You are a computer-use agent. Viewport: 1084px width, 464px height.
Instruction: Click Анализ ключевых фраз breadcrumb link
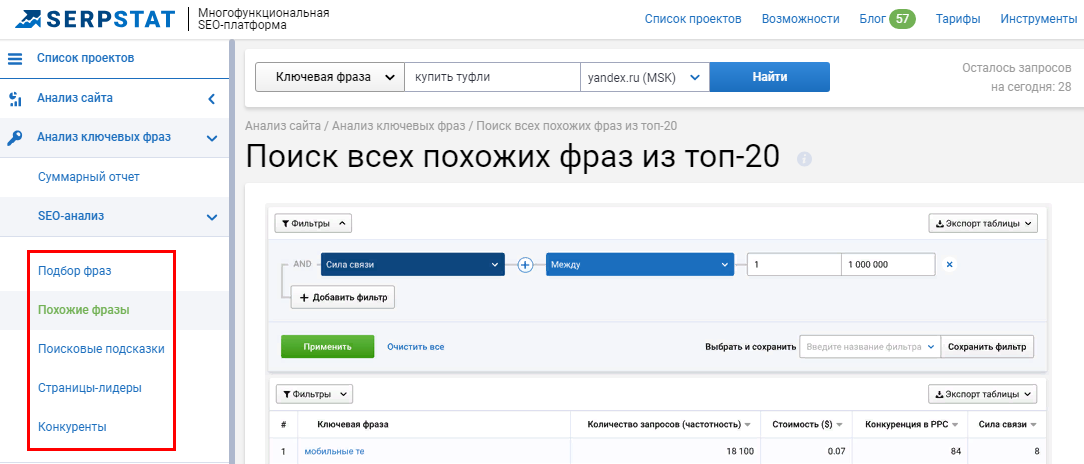click(400, 125)
